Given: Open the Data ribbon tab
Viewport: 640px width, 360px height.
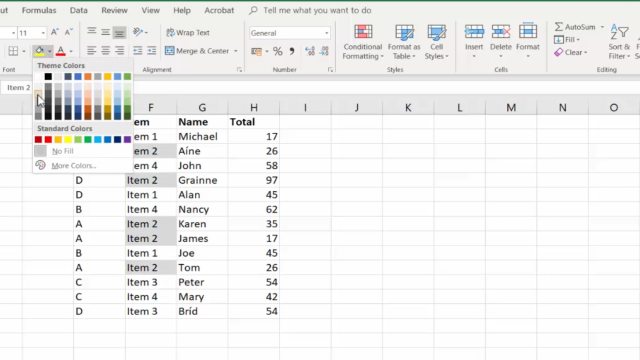Looking at the screenshot, I should pyautogui.click(x=79, y=10).
